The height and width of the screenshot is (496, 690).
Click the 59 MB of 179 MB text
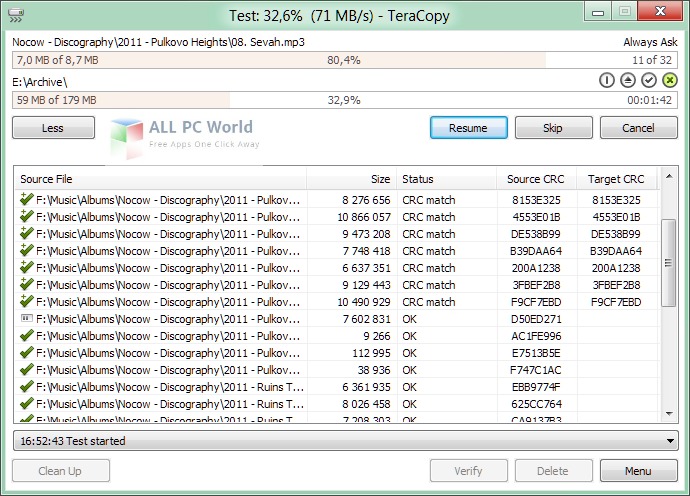pyautogui.click(x=56, y=100)
